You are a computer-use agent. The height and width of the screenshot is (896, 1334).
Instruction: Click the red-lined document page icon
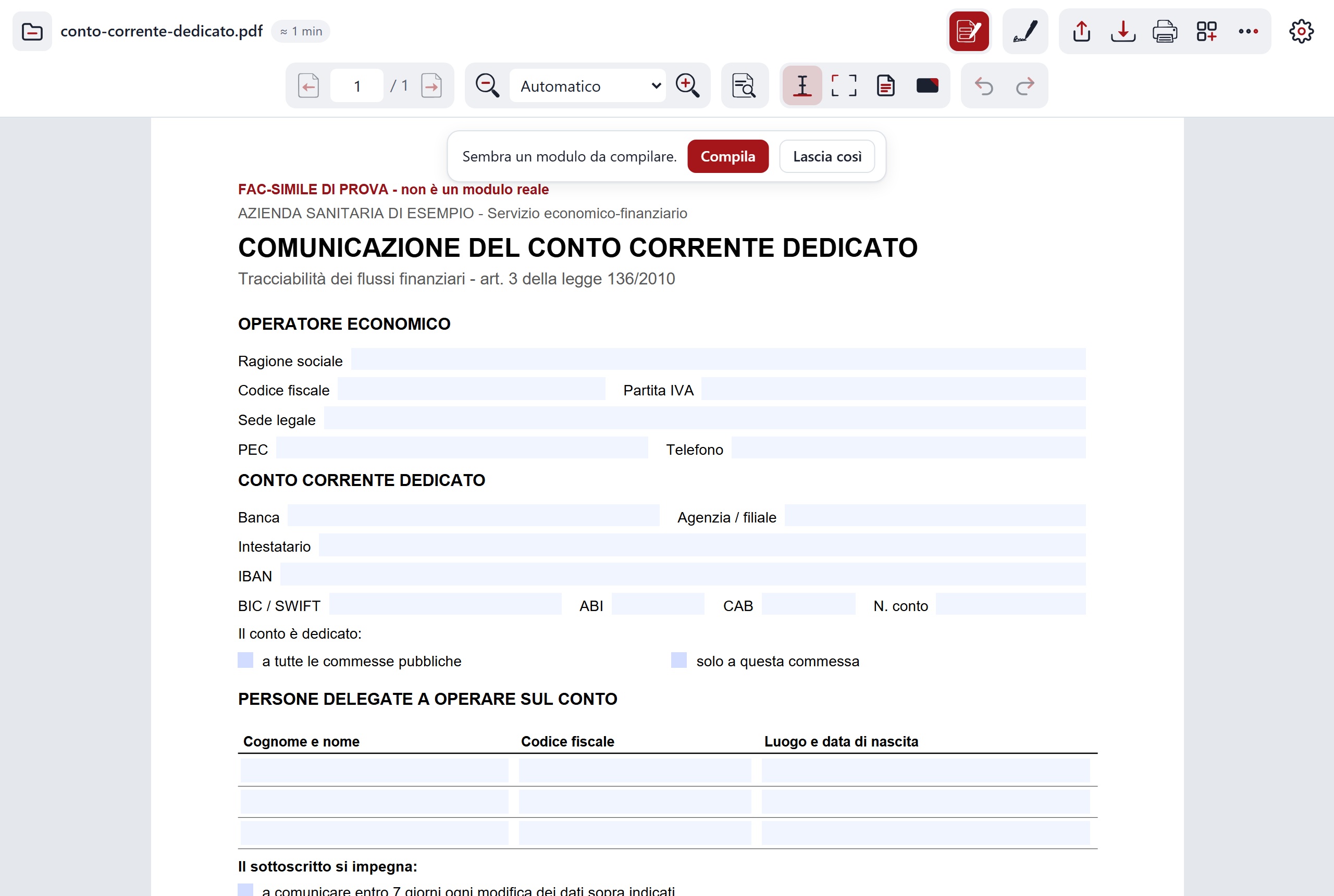885,86
